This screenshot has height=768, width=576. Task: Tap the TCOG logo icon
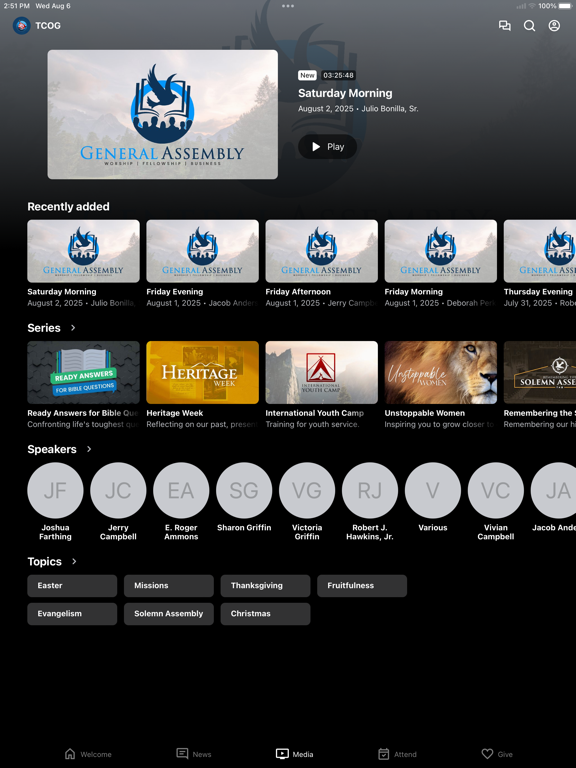click(x=22, y=25)
